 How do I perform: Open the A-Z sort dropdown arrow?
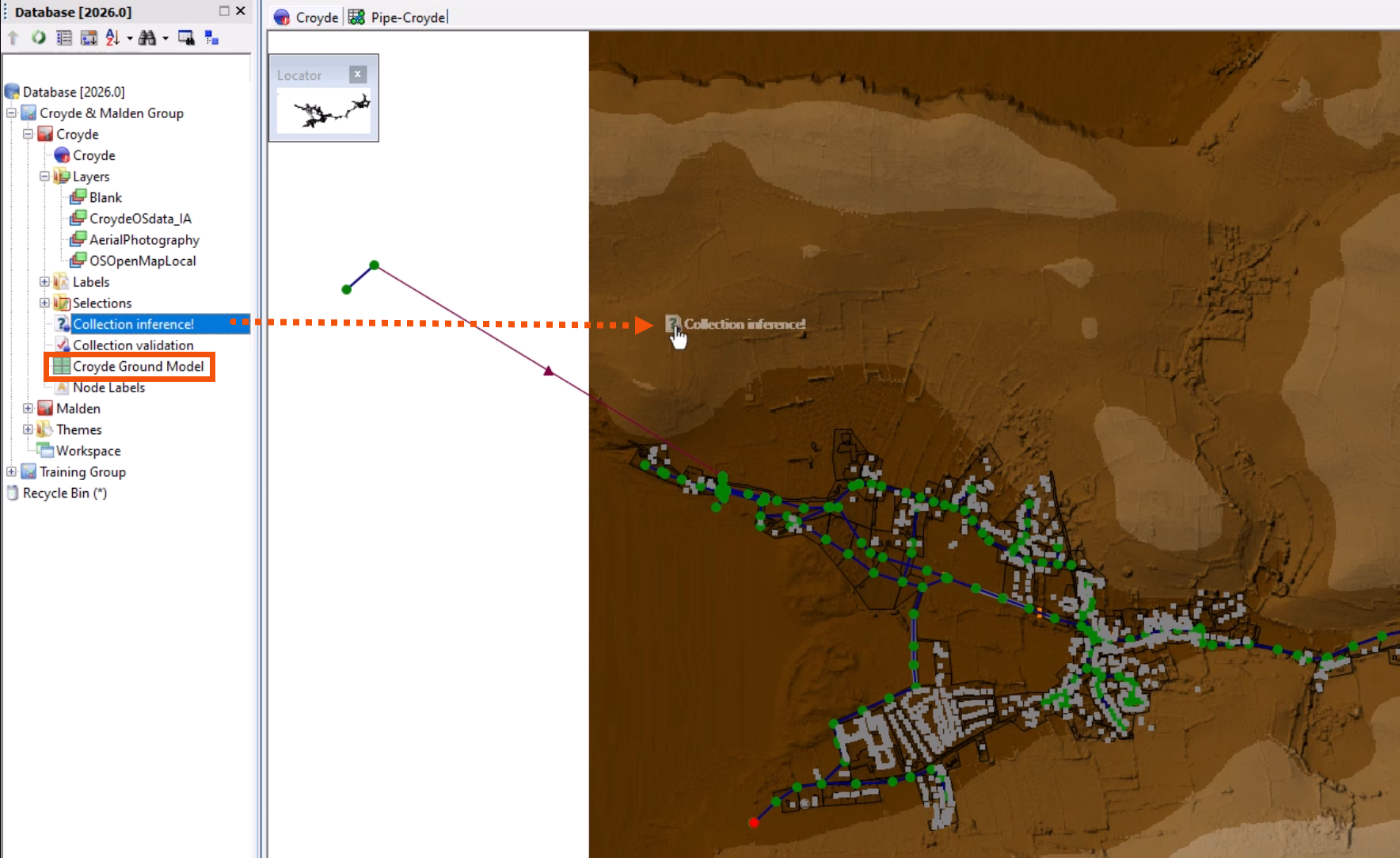click(x=130, y=37)
